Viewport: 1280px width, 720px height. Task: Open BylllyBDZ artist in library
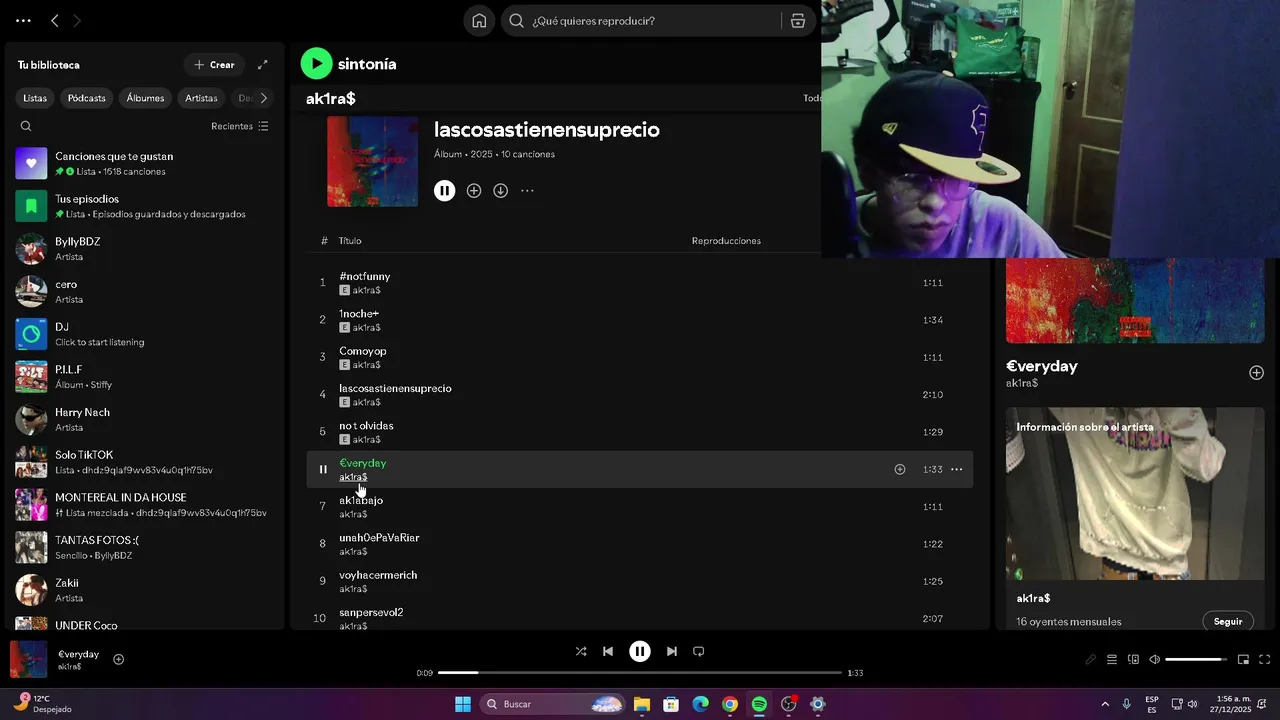(145, 249)
